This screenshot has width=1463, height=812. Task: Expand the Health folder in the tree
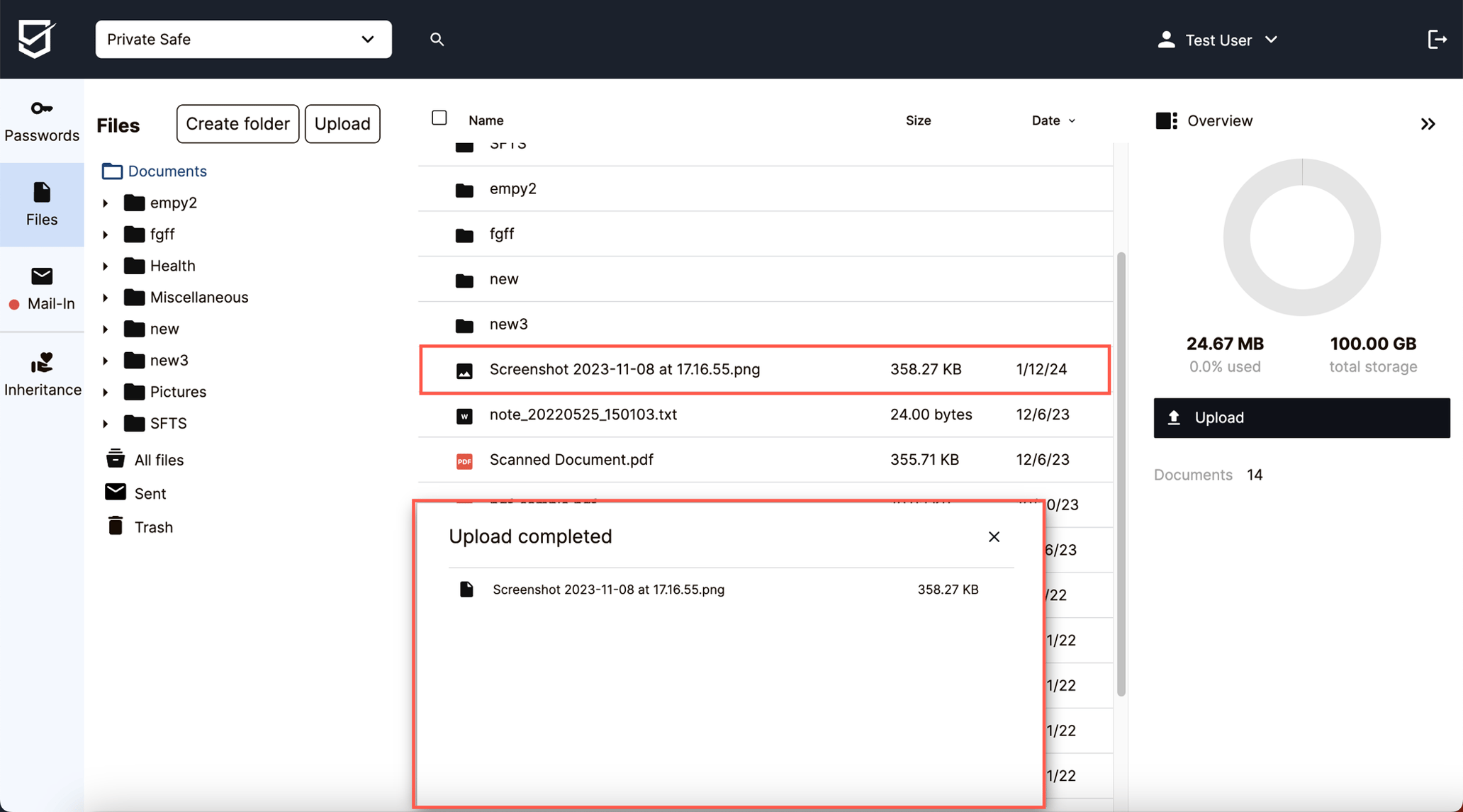click(x=106, y=265)
